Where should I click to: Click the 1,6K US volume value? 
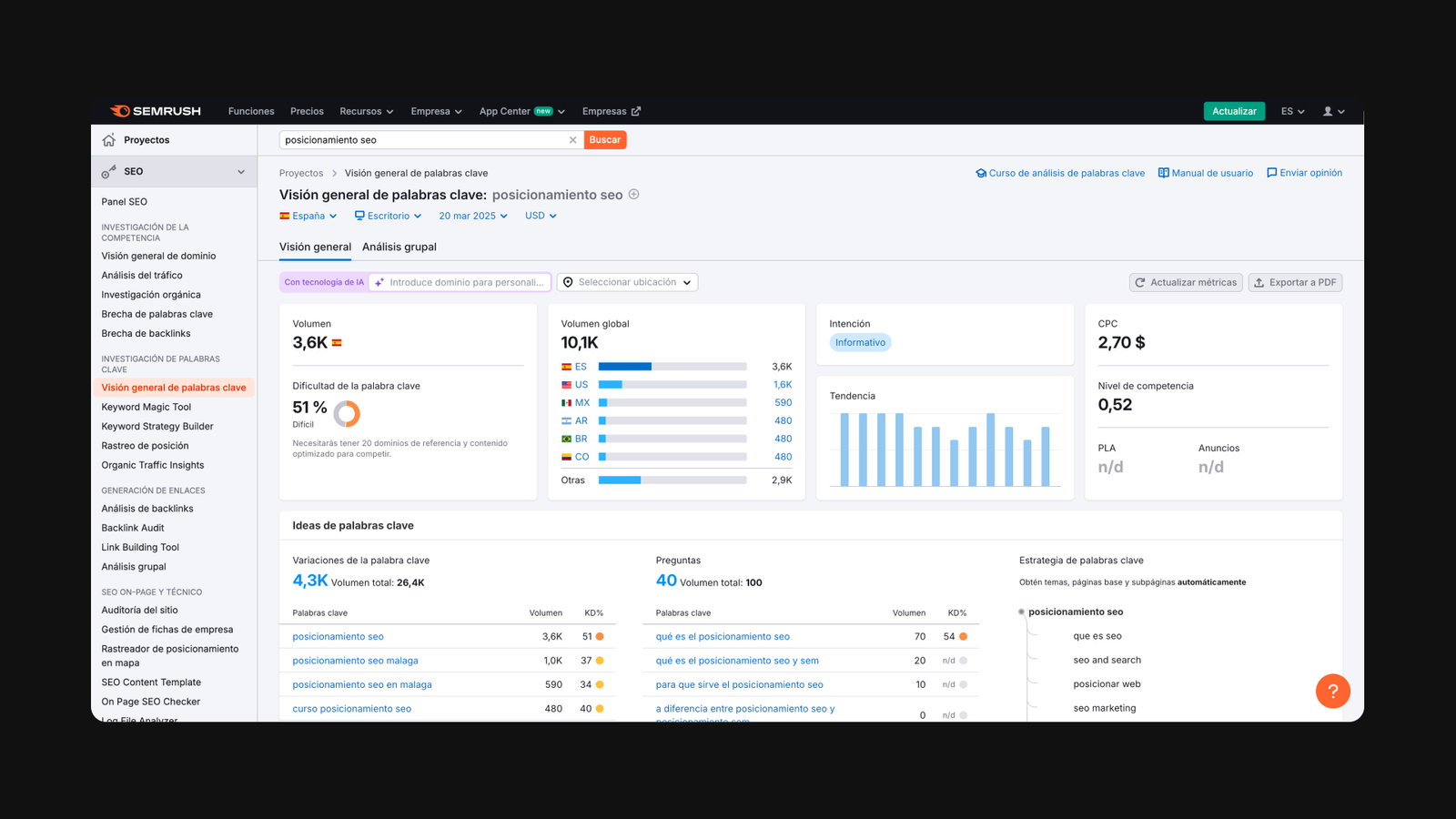click(x=783, y=385)
